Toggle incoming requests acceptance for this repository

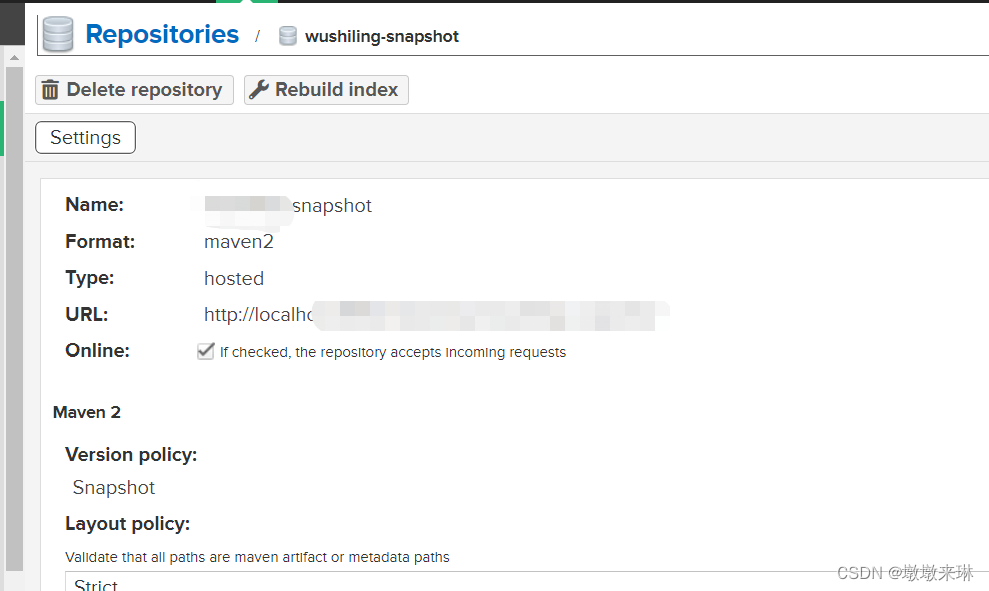205,350
